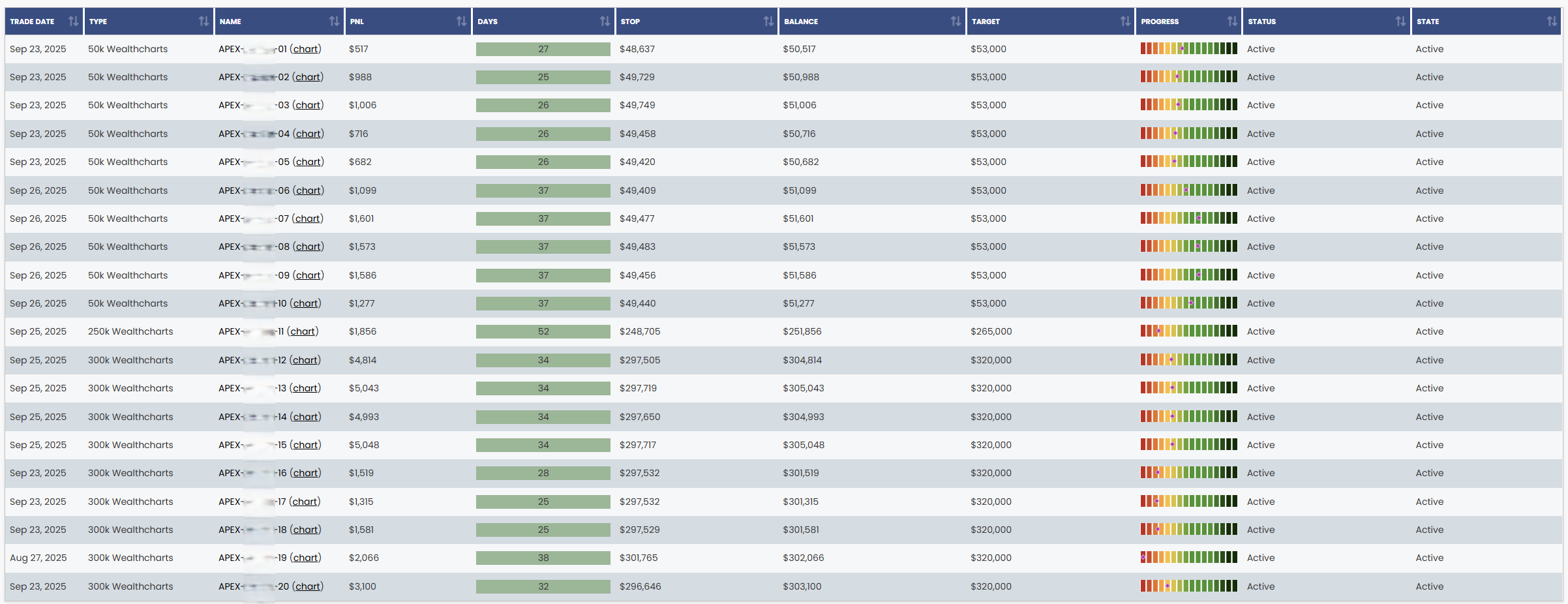Click the Days column sort arrows icon
Viewport: 1568px width, 604px height.
point(605,22)
